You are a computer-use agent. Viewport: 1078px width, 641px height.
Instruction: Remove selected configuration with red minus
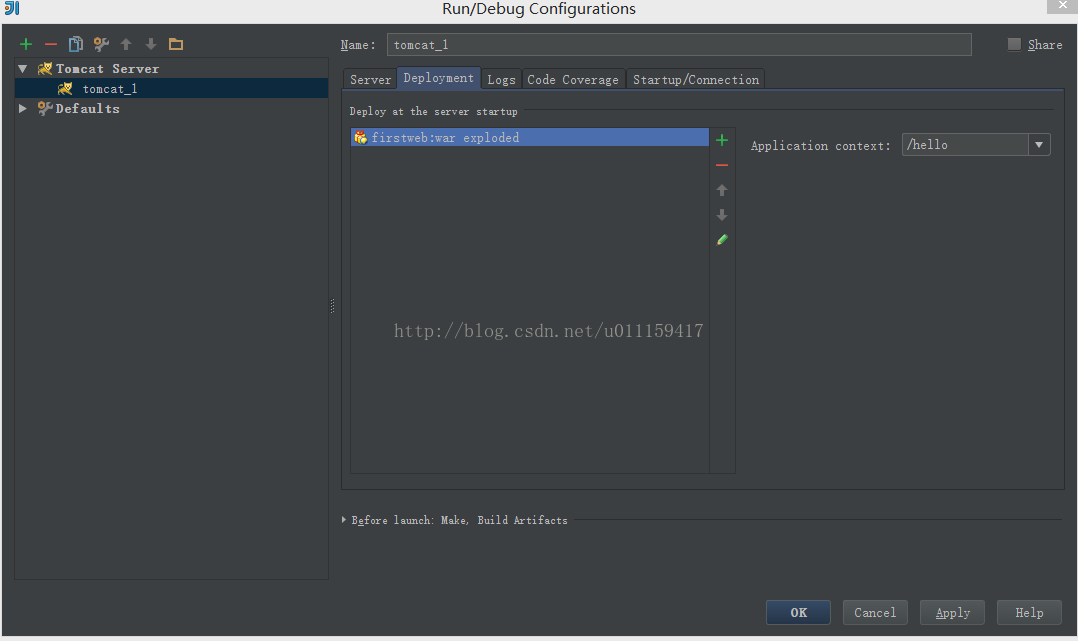51,44
